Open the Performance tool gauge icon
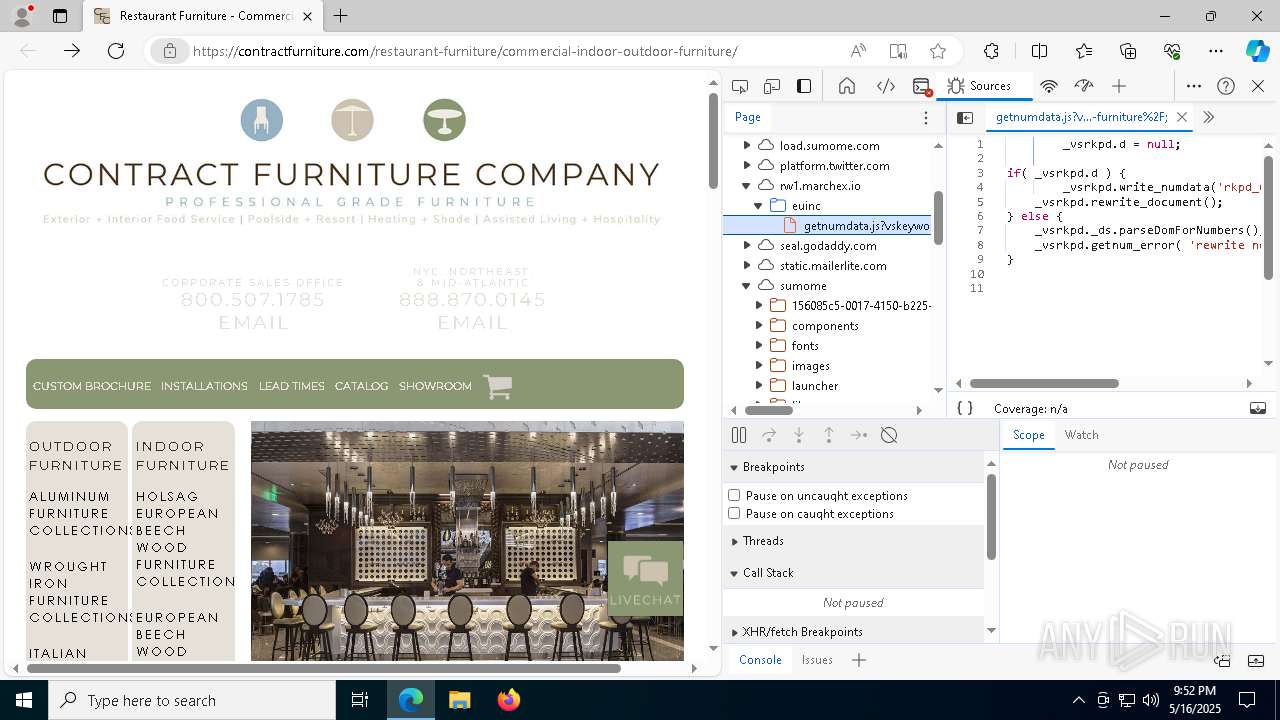 point(1084,86)
